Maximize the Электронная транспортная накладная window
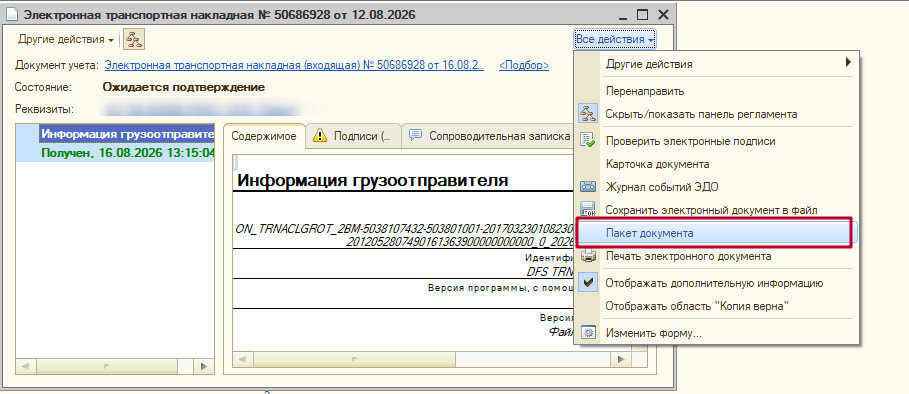The width and height of the screenshot is (909, 394). tap(642, 15)
